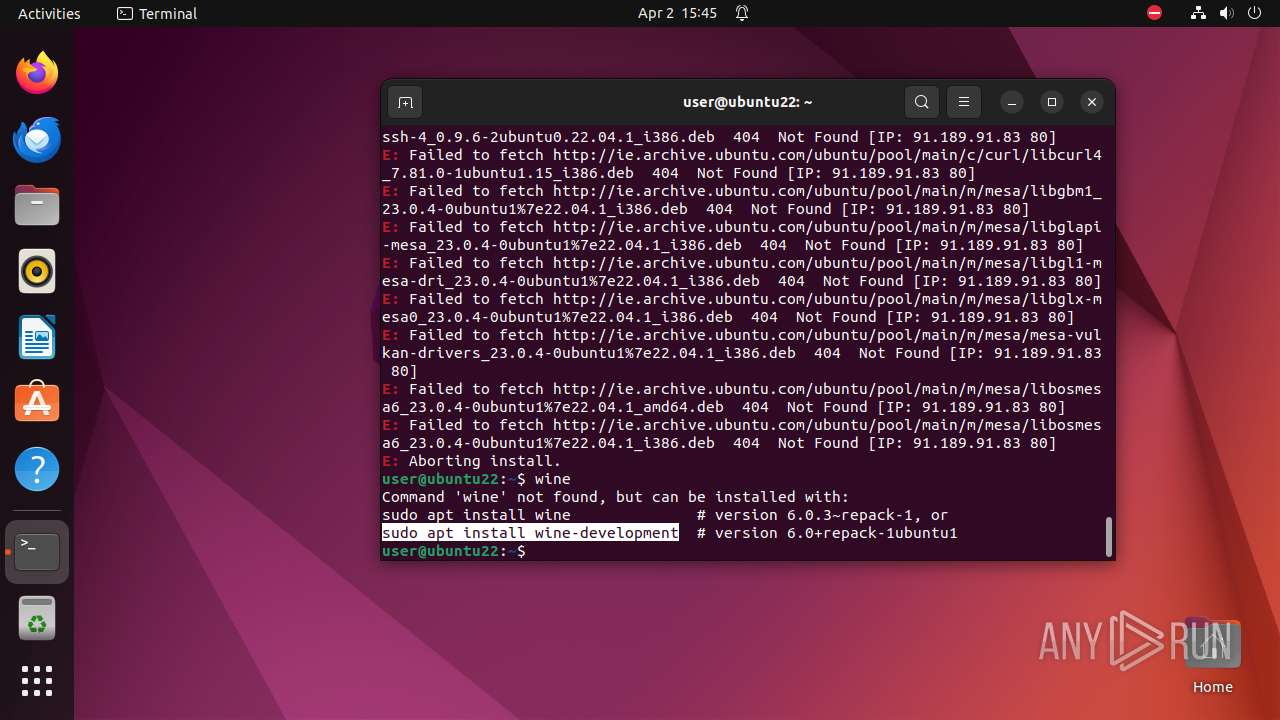Click the red do-not-disturb status icon
The height and width of the screenshot is (720, 1280).
pos(1155,13)
